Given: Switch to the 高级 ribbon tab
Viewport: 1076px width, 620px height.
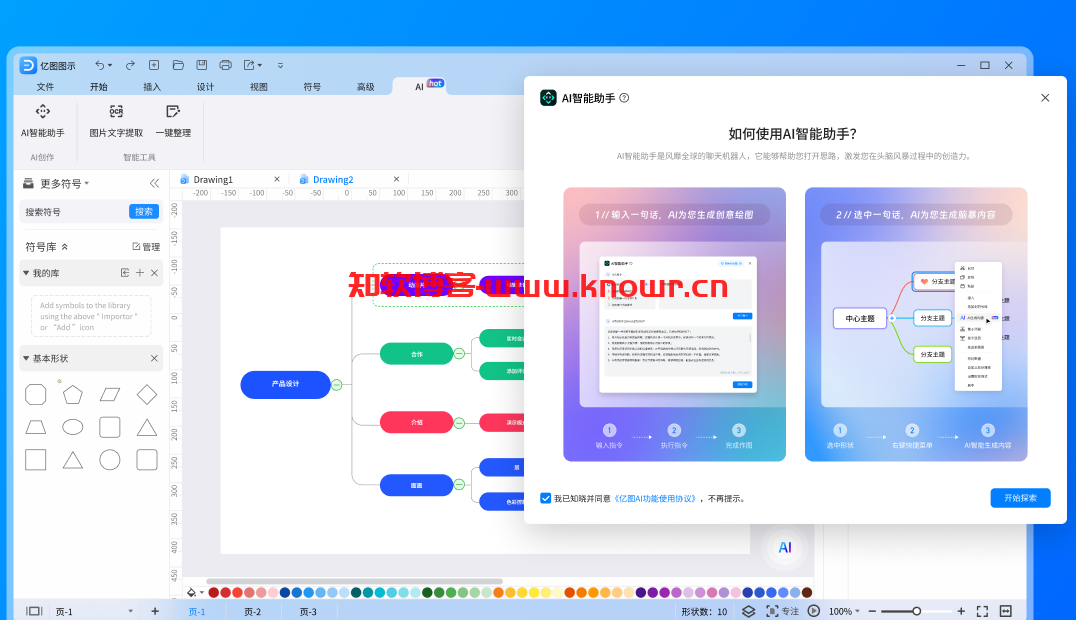Looking at the screenshot, I should (366, 87).
